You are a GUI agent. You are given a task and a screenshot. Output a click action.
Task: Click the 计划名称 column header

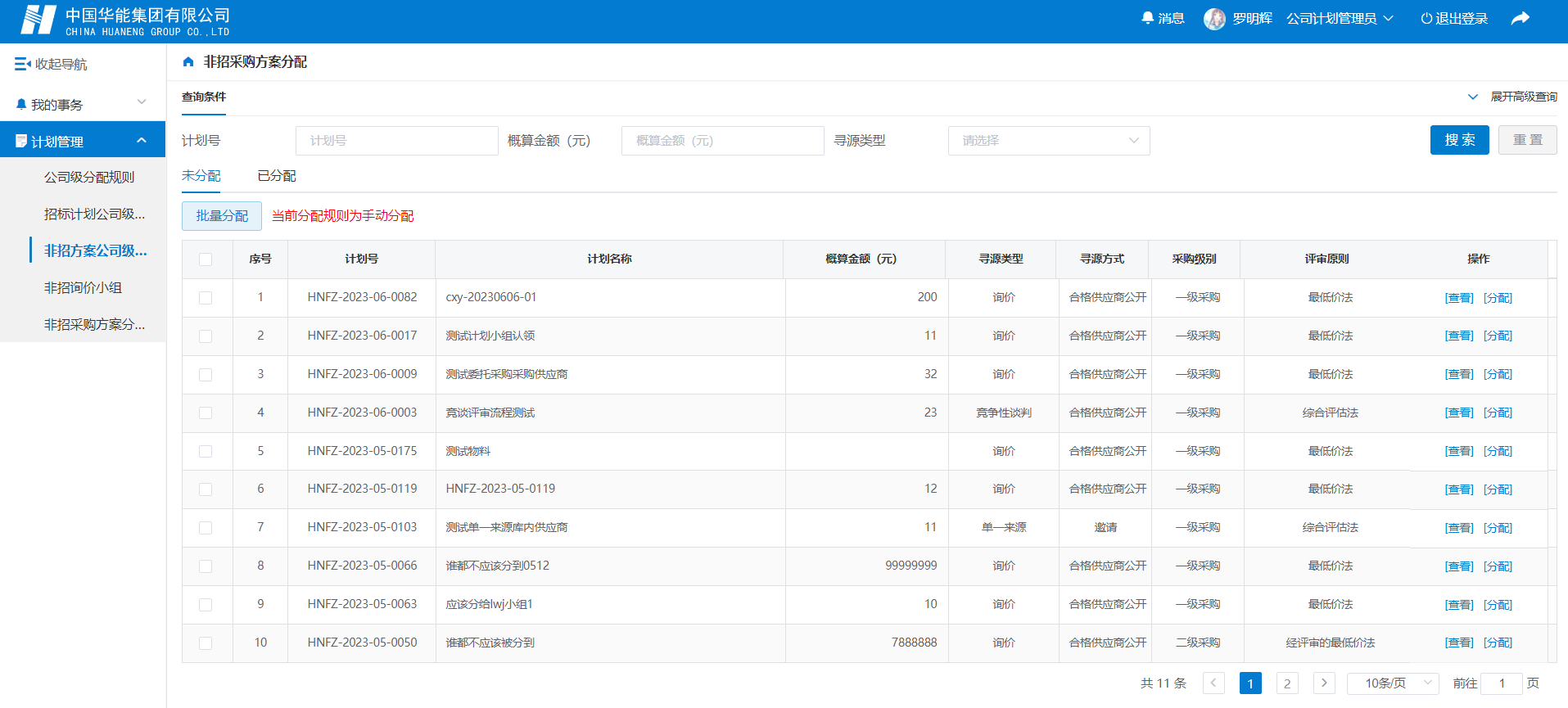coord(609,259)
